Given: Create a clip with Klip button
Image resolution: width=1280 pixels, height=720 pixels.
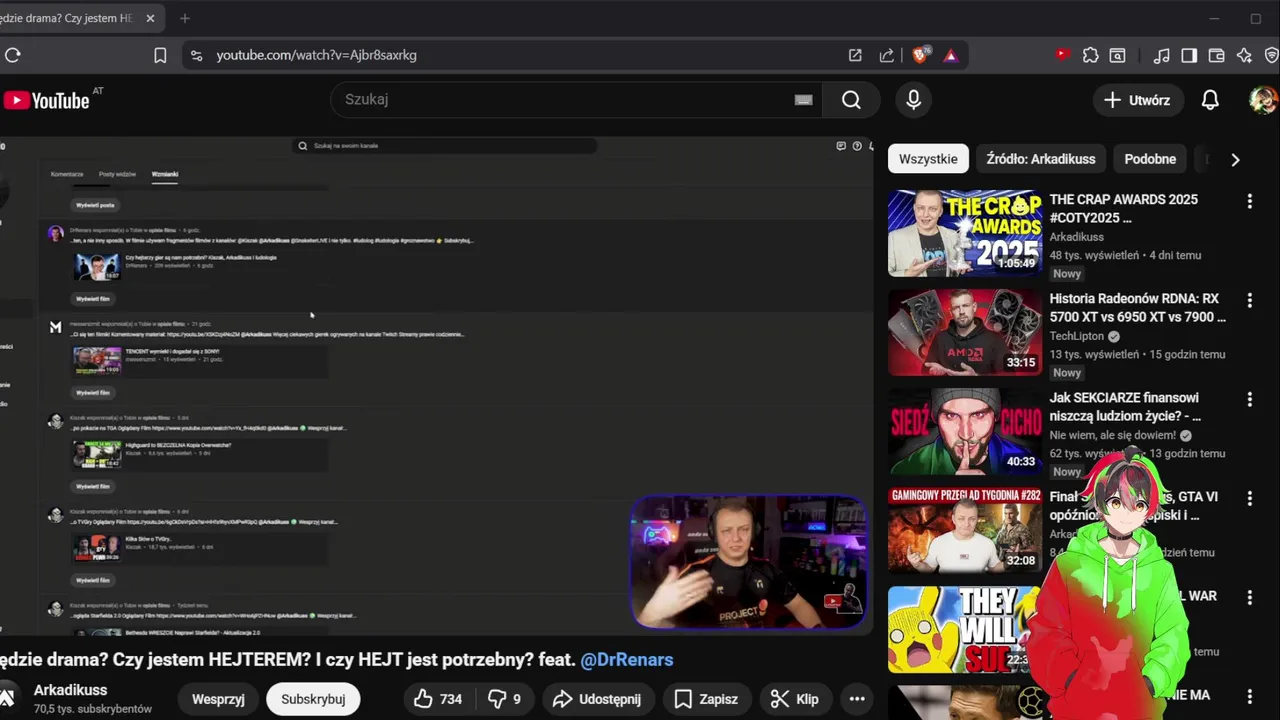Looking at the screenshot, I should 795,699.
